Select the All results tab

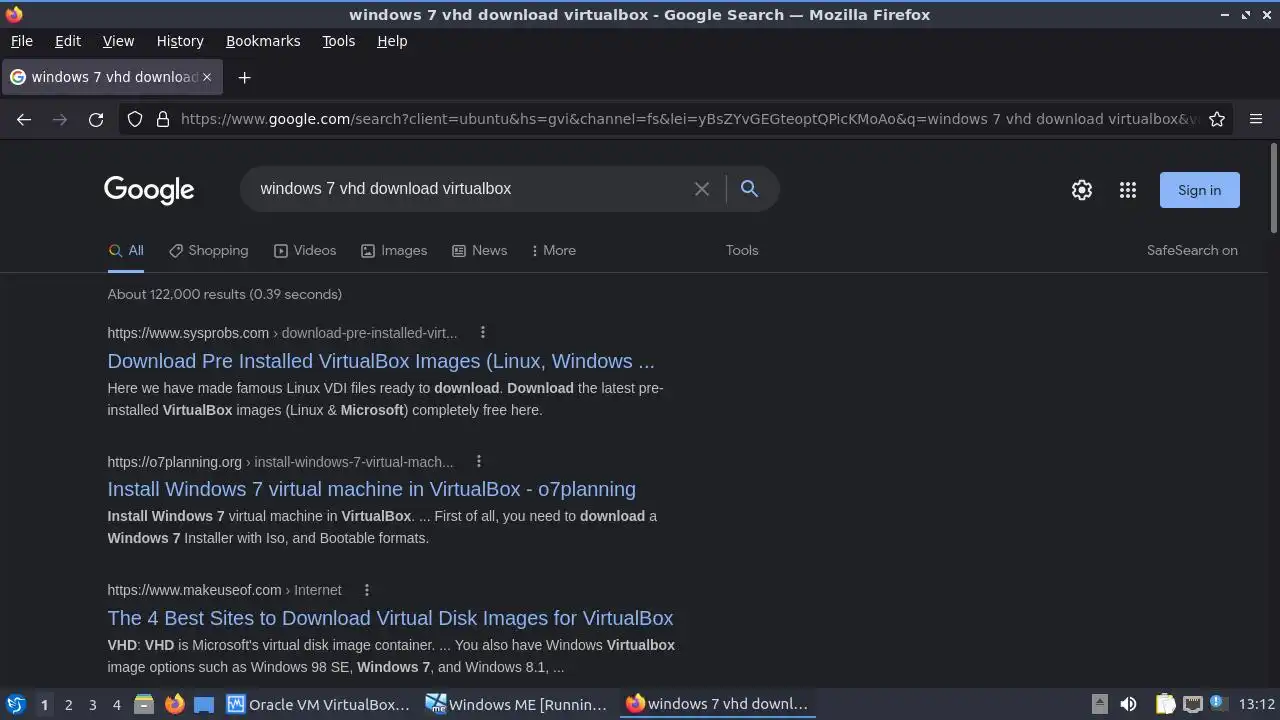point(126,250)
